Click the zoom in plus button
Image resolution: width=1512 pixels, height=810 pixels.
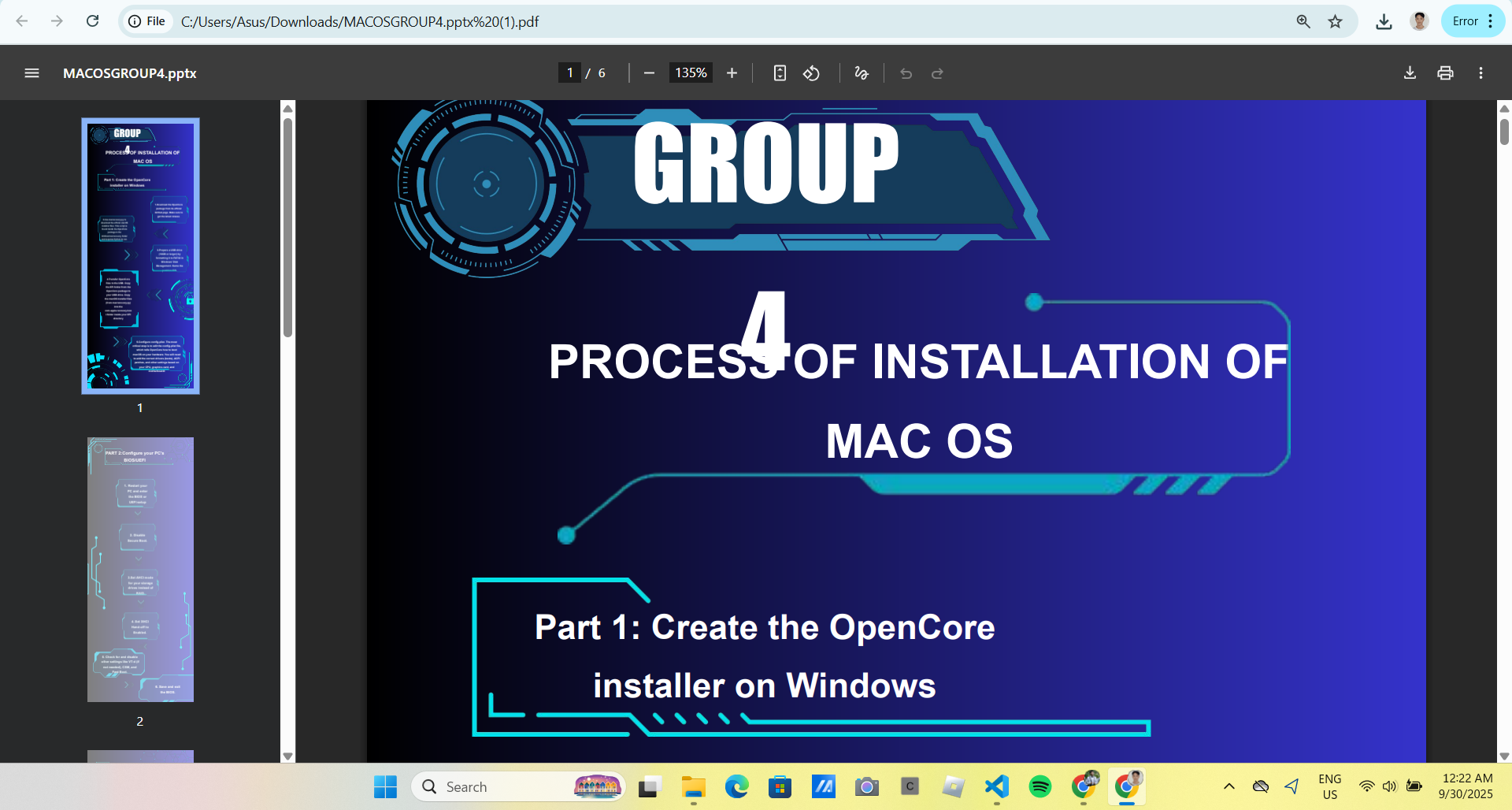(732, 73)
